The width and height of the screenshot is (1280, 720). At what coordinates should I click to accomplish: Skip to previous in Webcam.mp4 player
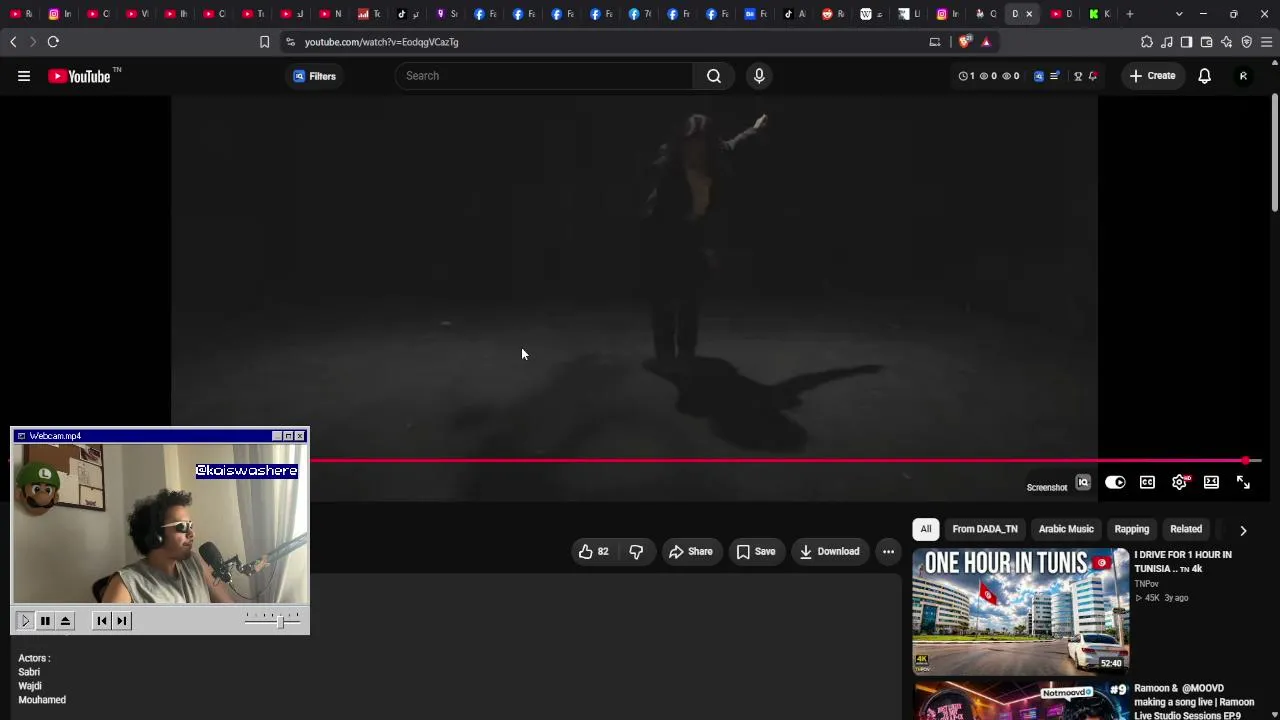point(102,621)
